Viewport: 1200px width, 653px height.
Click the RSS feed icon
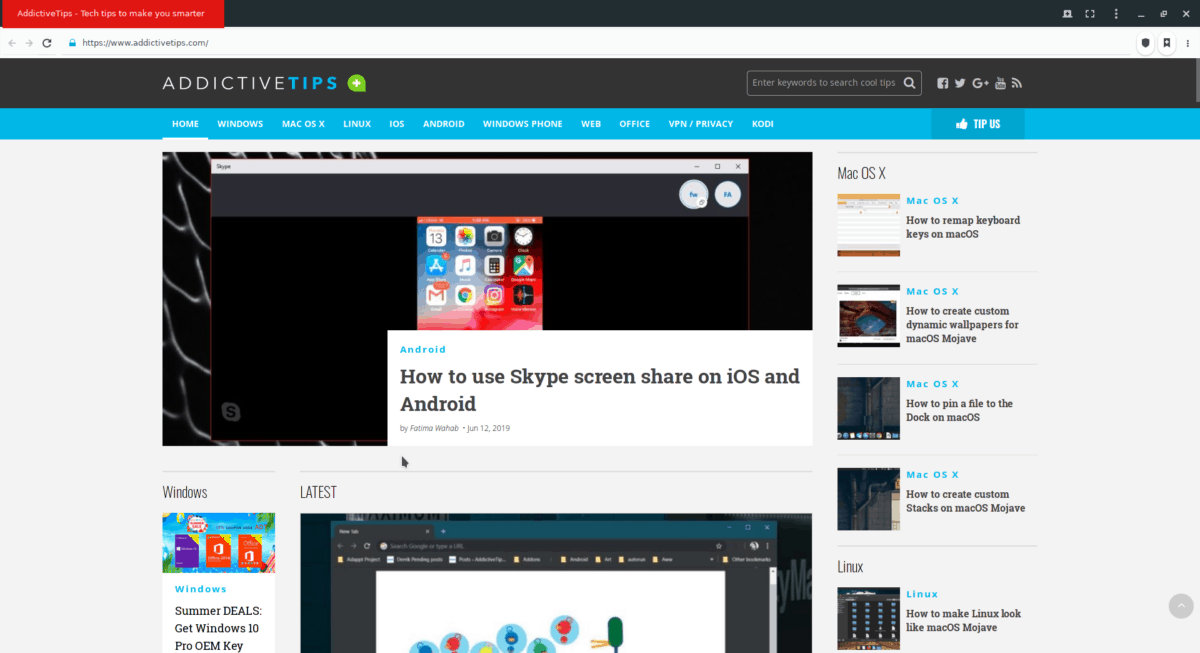[1017, 83]
